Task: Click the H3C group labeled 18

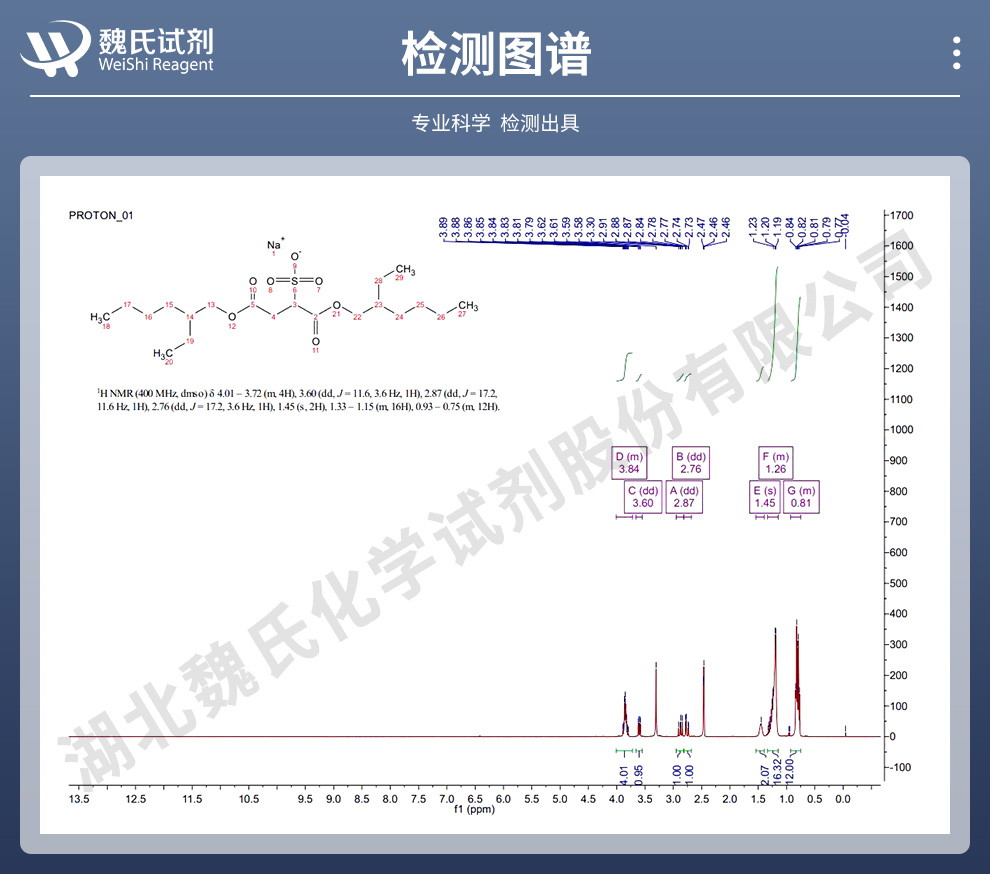Action: [101, 318]
